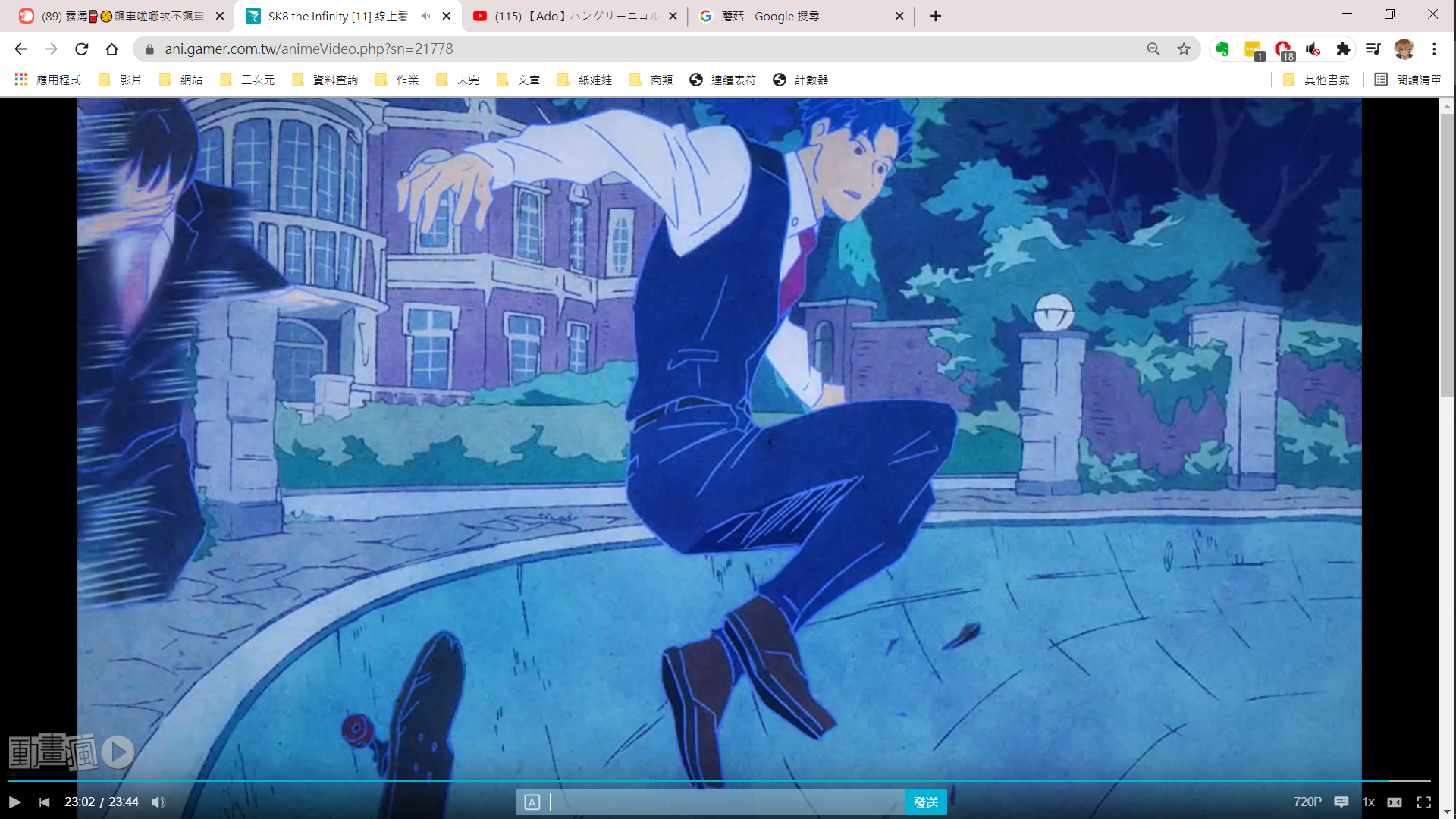Open the 其他書籤 folder
1456x819 pixels.
point(1316,80)
